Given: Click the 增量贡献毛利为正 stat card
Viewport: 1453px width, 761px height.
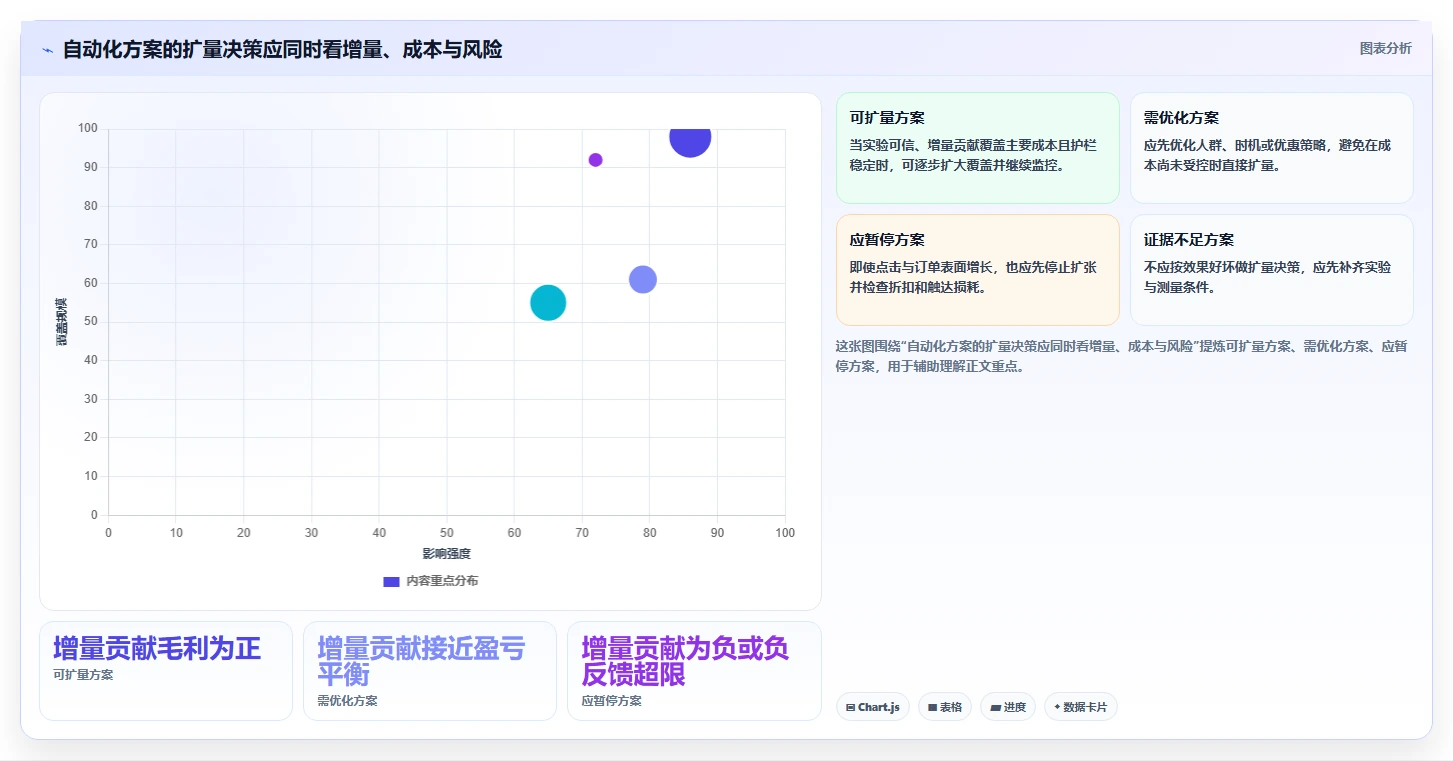Looking at the screenshot, I should (166, 671).
